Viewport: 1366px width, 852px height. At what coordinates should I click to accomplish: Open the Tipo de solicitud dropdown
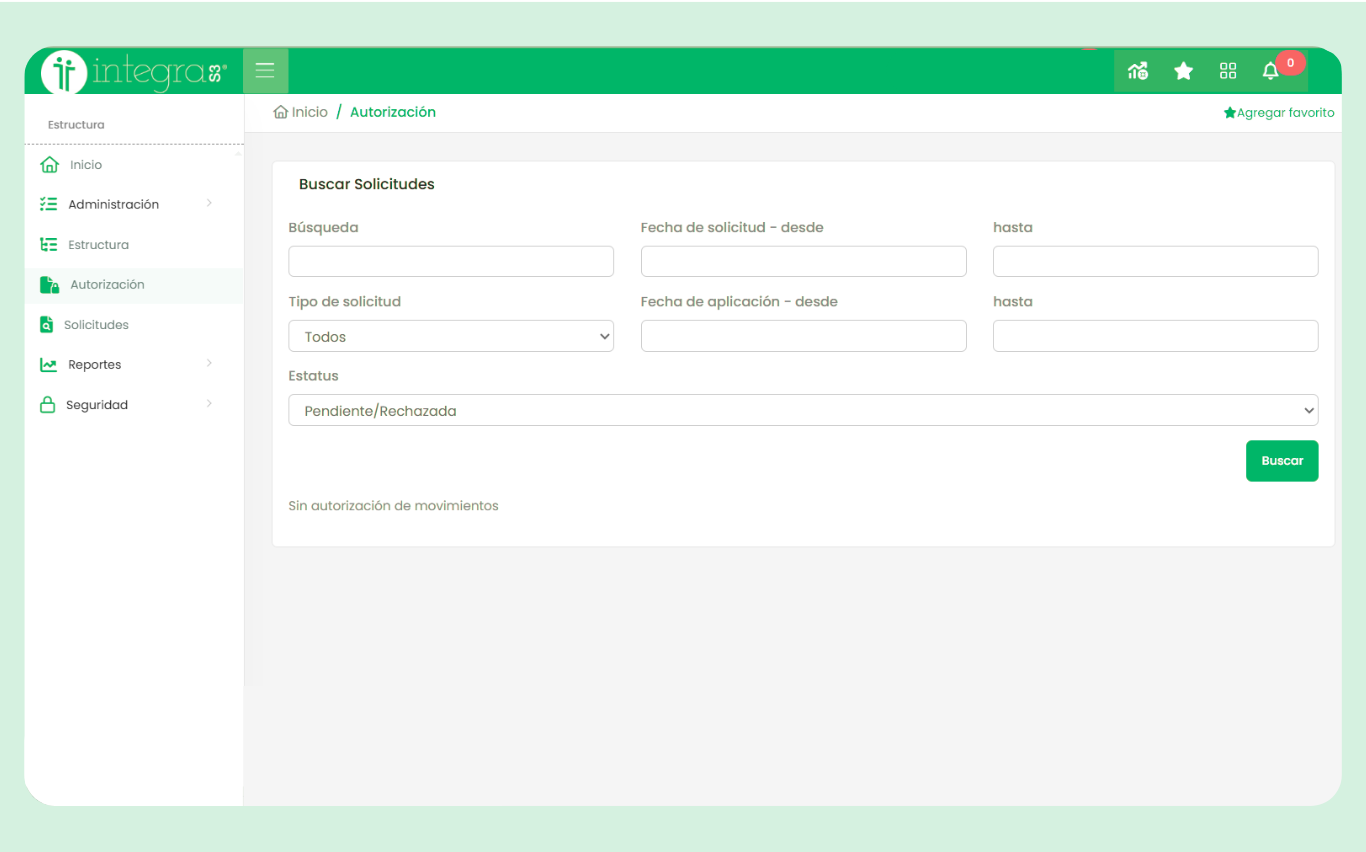[x=451, y=336]
